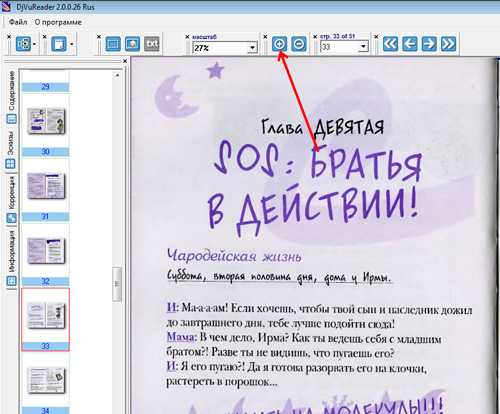Image resolution: width=500 pixels, height=414 pixels.
Task: Click page label 29 in thumbnails
Action: click(45, 87)
